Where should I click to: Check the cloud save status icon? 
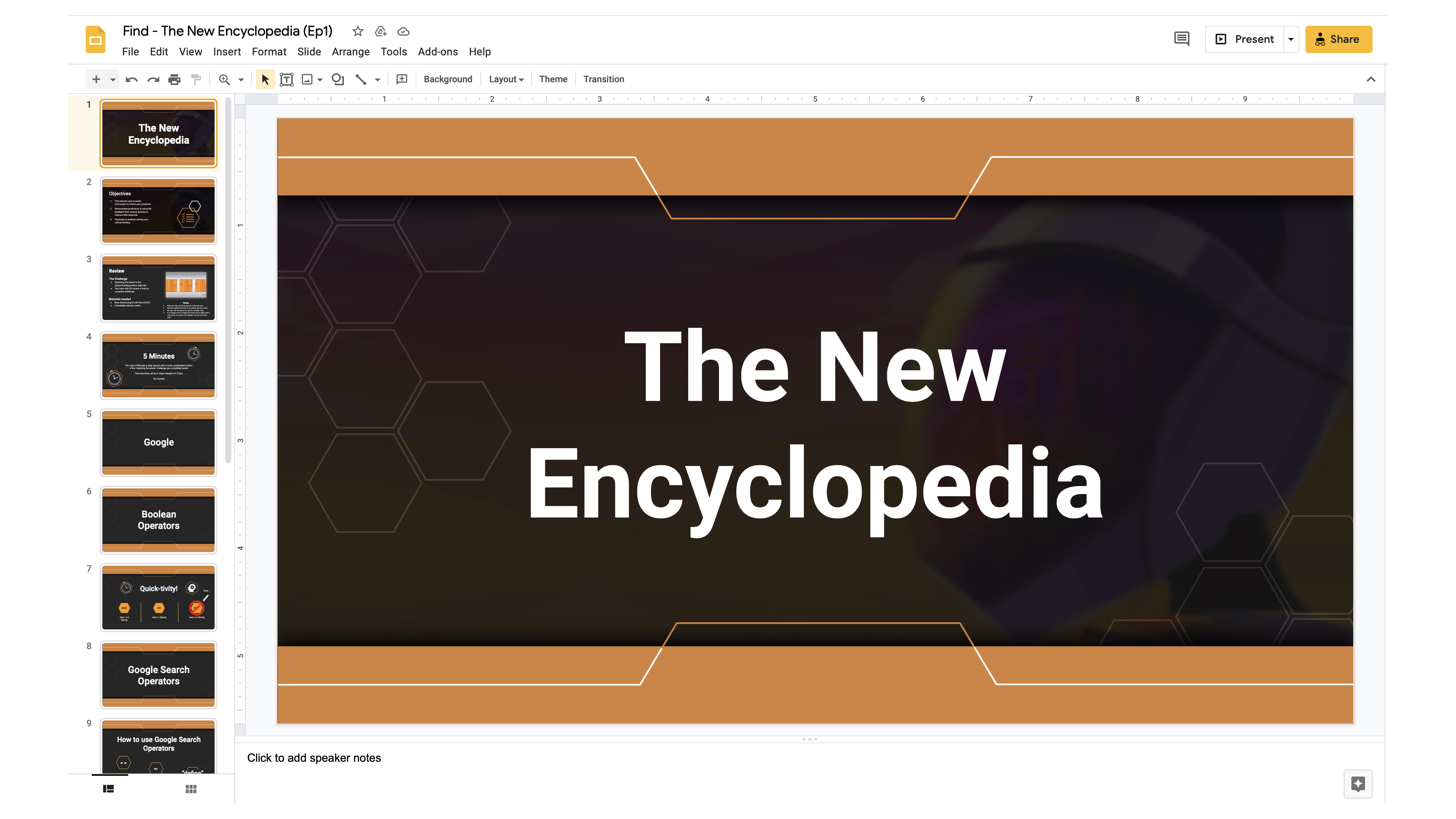click(403, 31)
